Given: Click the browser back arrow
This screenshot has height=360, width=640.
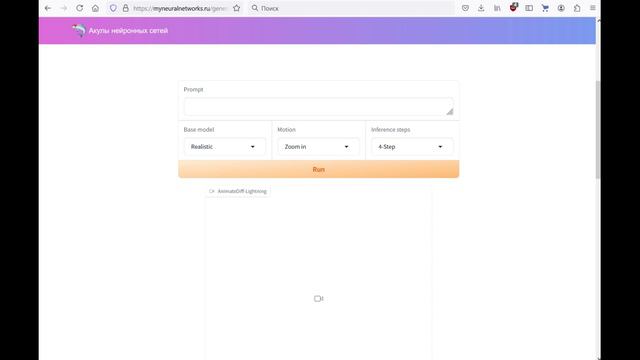Looking at the screenshot, I should [x=48, y=8].
